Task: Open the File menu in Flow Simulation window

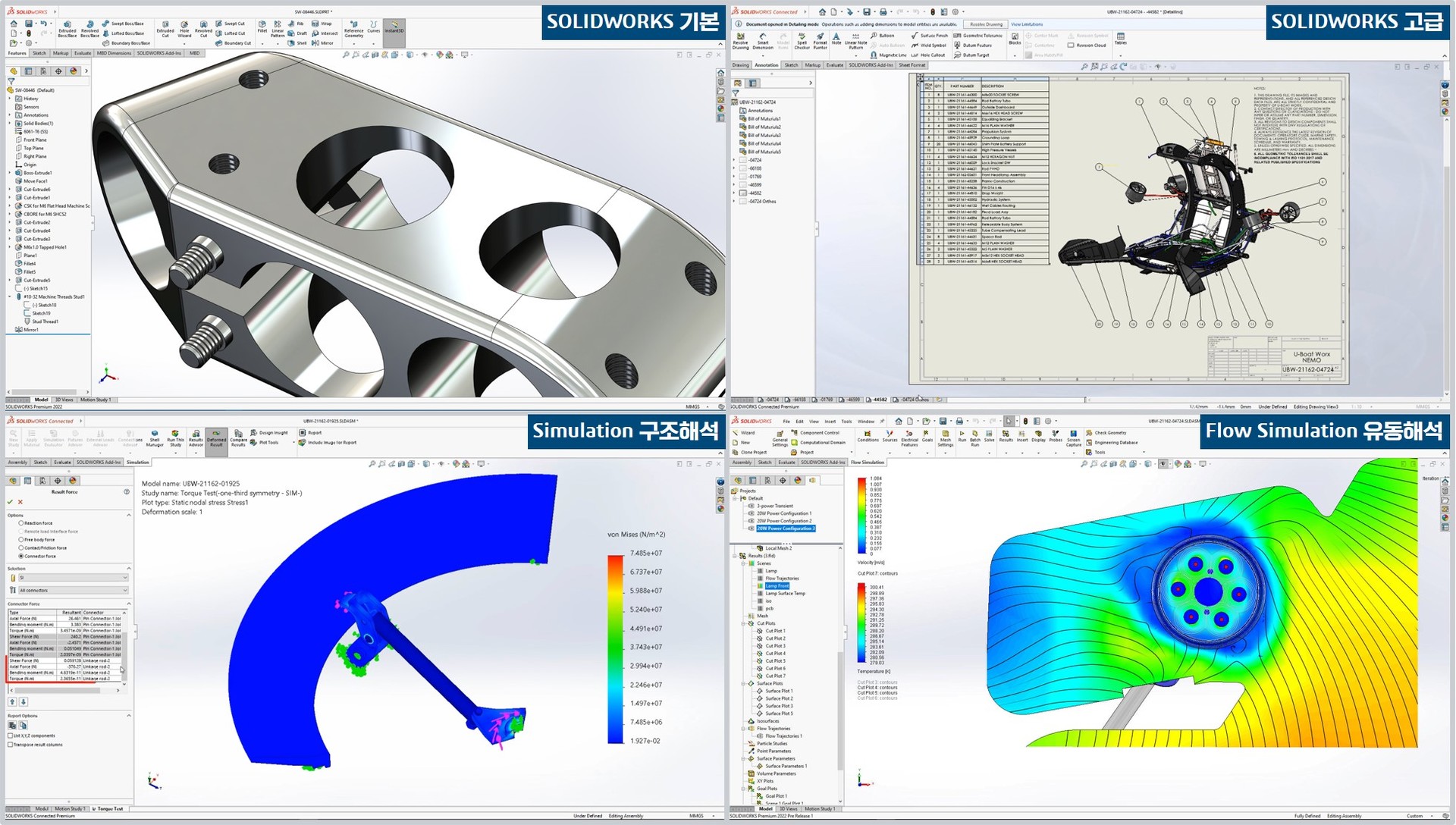Action: point(786,421)
